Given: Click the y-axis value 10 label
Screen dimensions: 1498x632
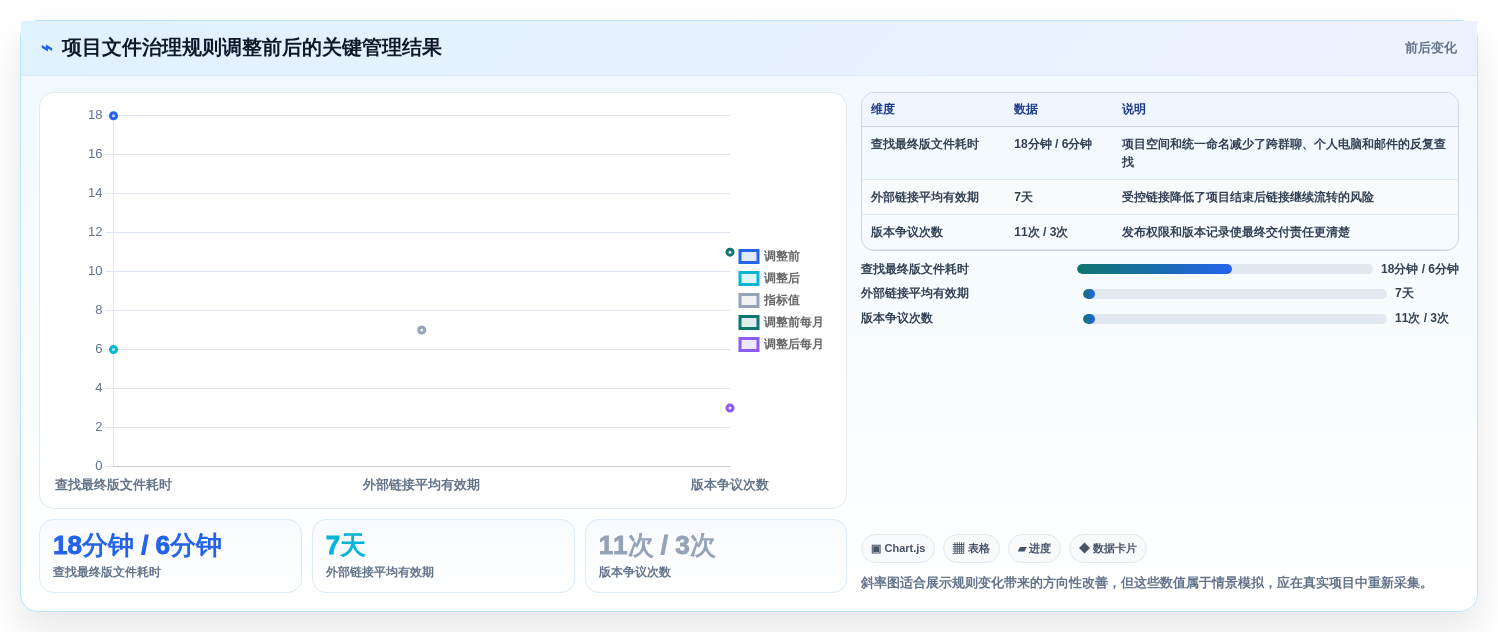Looking at the screenshot, I should [95, 271].
